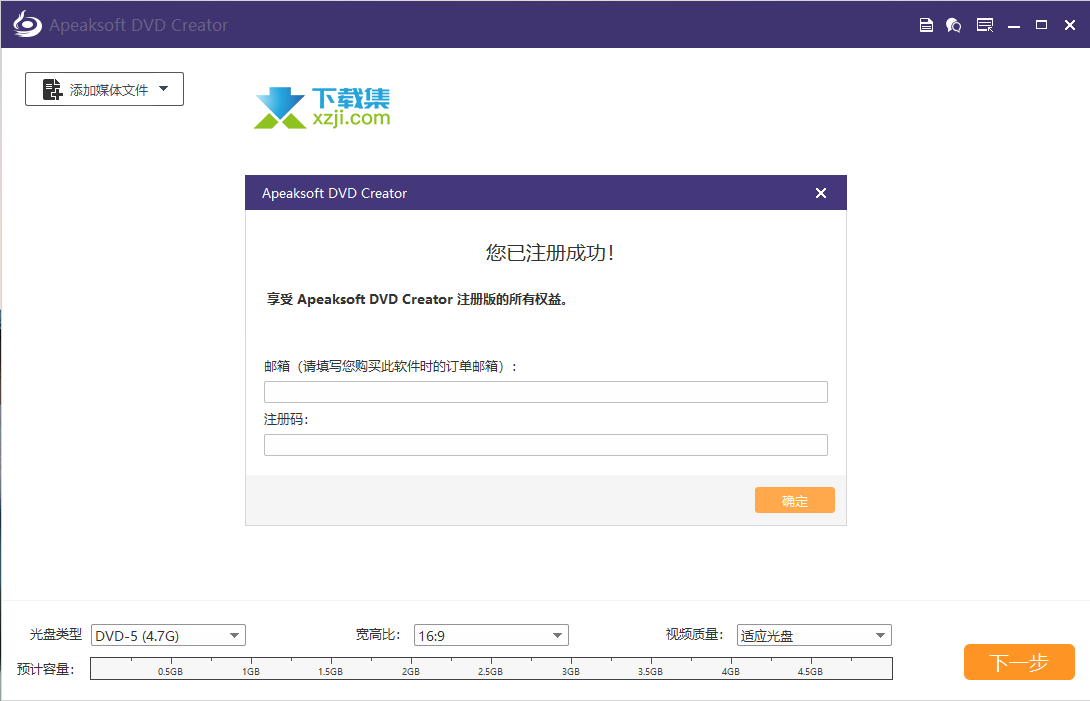Close the registration success dialog
This screenshot has height=701, width=1090.
821,193
